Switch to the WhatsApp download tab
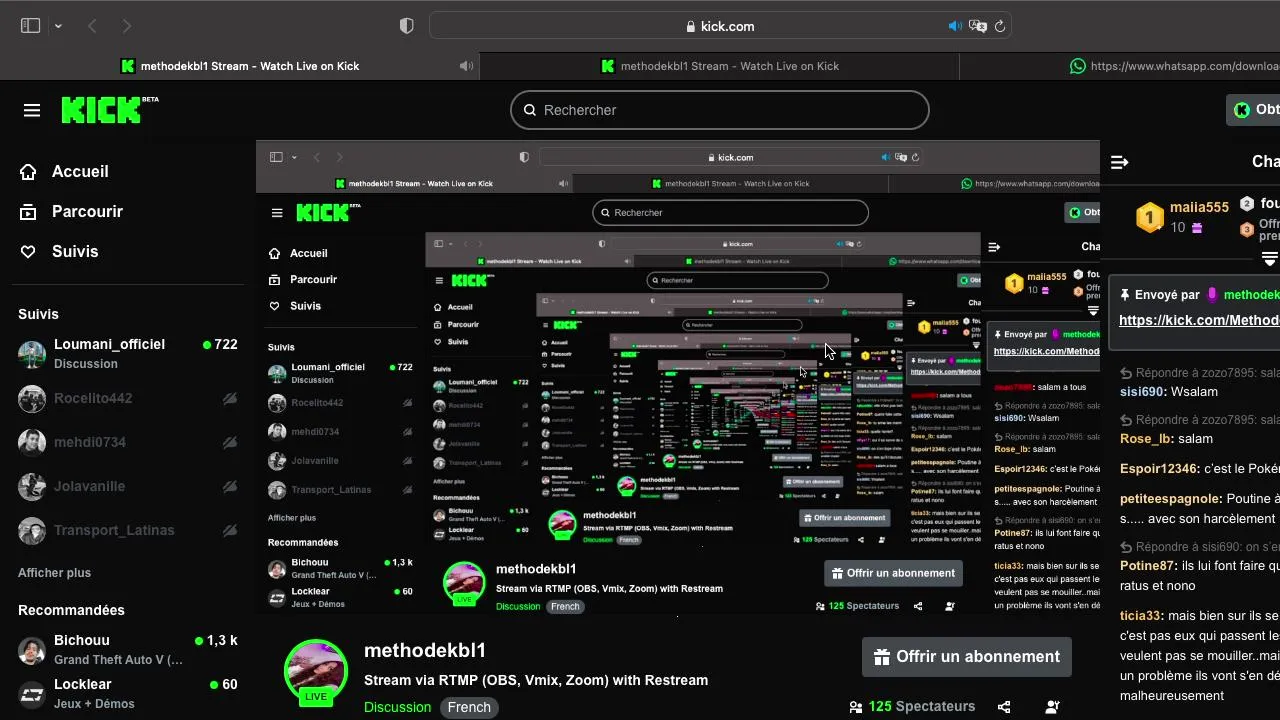 pos(1120,66)
